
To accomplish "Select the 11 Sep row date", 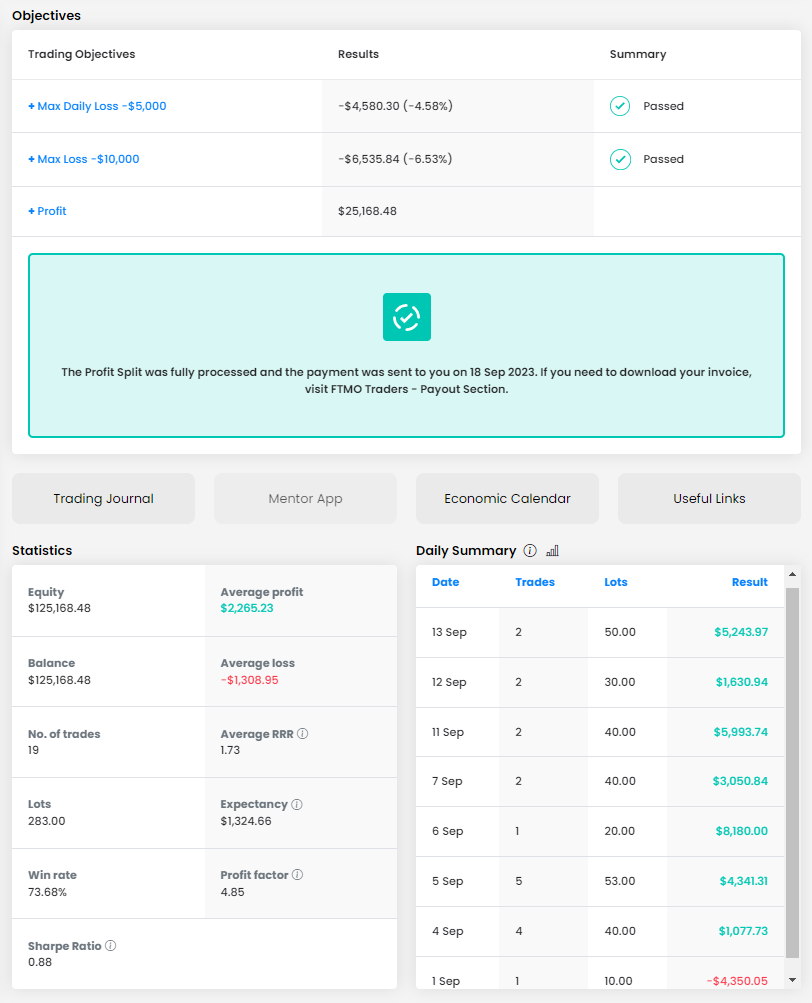I will point(448,732).
